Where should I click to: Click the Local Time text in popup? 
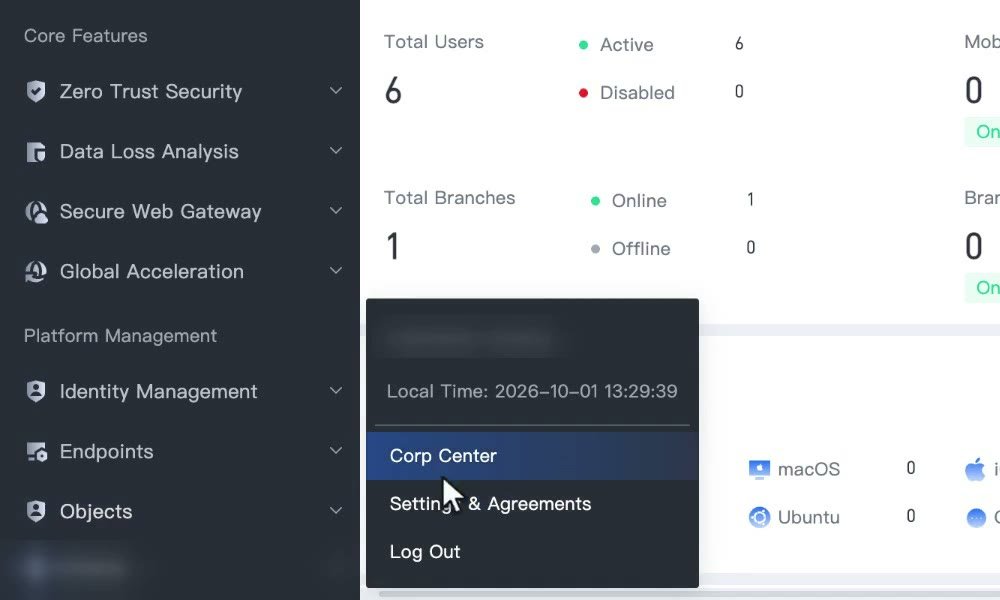(x=532, y=391)
